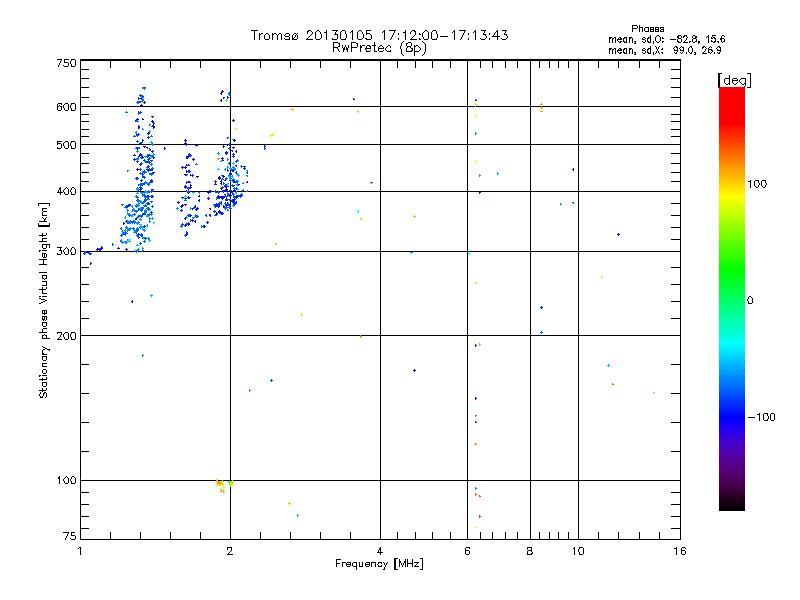
Task: Click the x-axis '1' tick label
Action: pyautogui.click(x=80, y=551)
